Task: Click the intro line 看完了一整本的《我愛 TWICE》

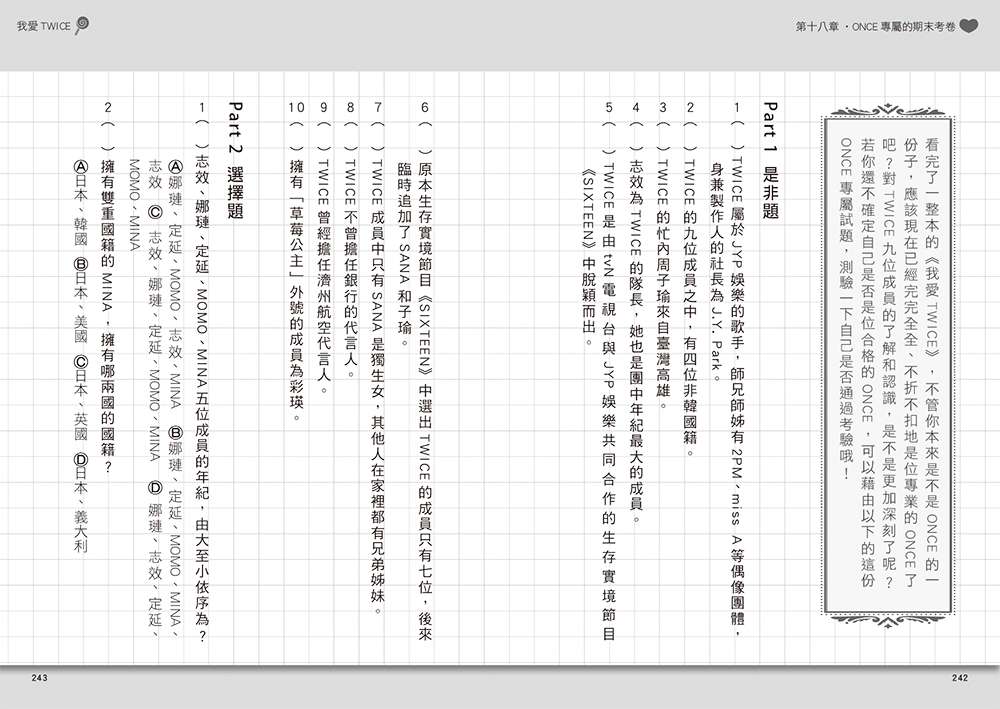Action: coord(932,363)
